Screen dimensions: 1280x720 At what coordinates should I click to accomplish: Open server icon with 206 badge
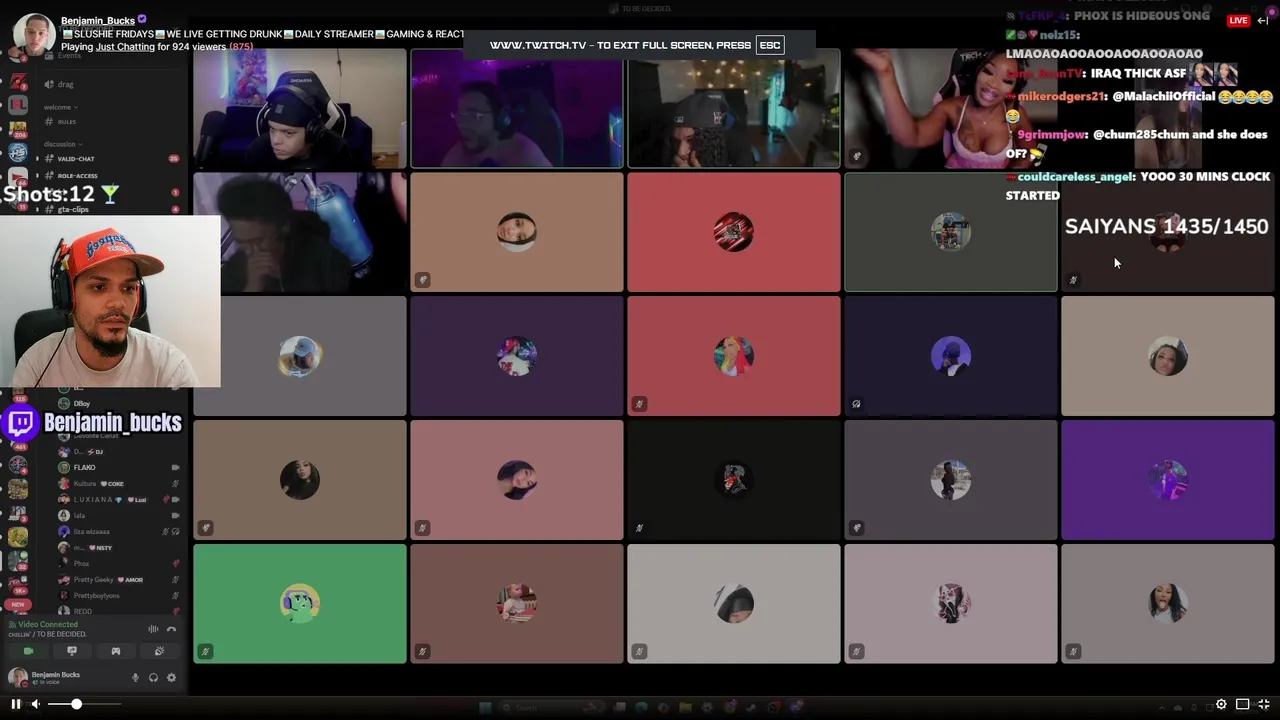click(x=18, y=128)
